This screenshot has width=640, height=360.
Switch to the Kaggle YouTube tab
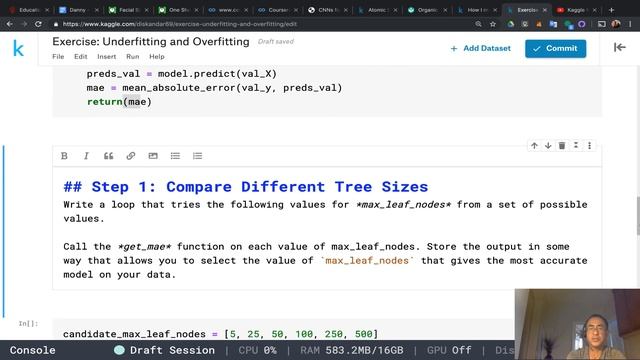coord(576,10)
